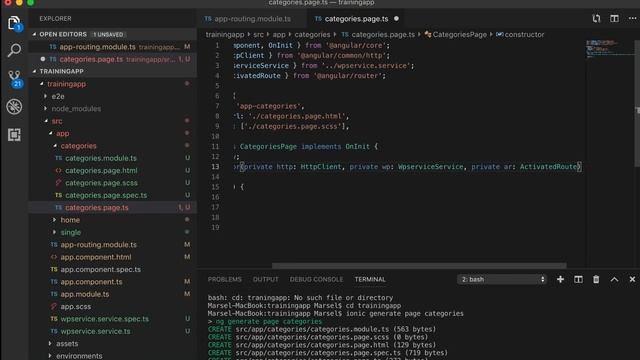The image size is (640, 360).
Task: Switch to the PROBLEMS panel tab
Action: pyautogui.click(x=224, y=279)
